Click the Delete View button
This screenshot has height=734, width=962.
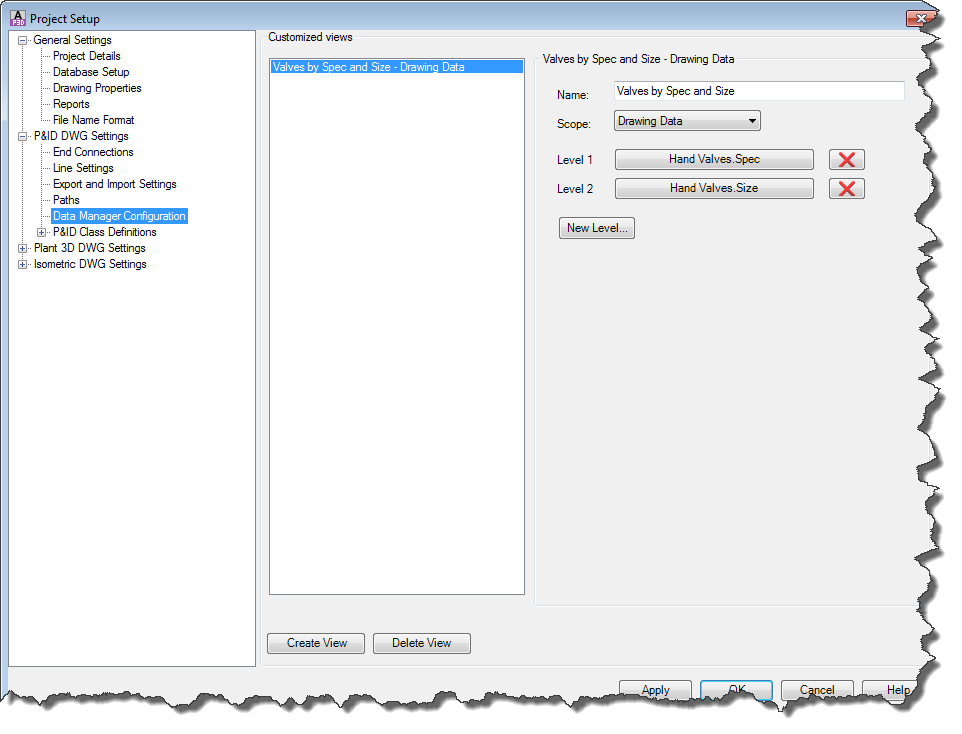click(421, 643)
